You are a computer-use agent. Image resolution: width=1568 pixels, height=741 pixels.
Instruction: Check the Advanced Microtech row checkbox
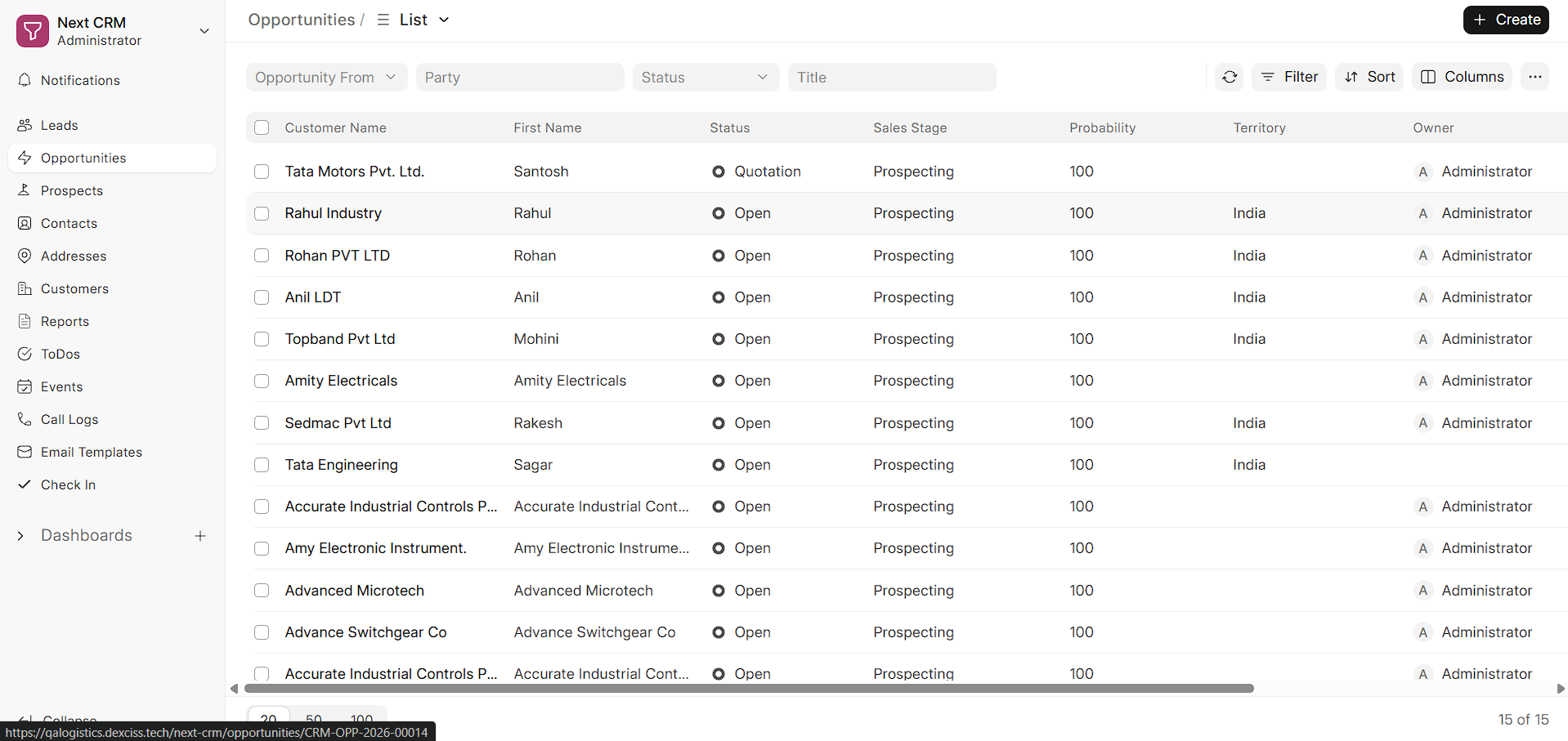262,591
